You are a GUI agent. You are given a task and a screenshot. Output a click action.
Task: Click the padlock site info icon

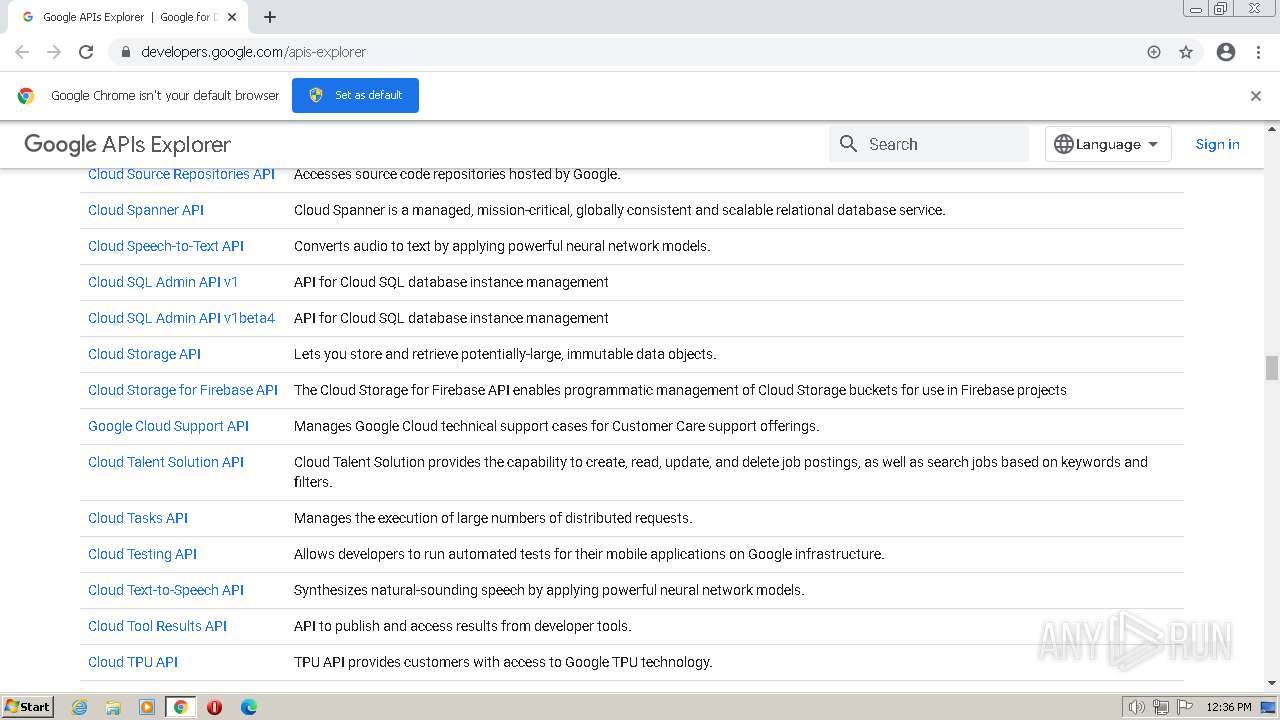pos(125,52)
